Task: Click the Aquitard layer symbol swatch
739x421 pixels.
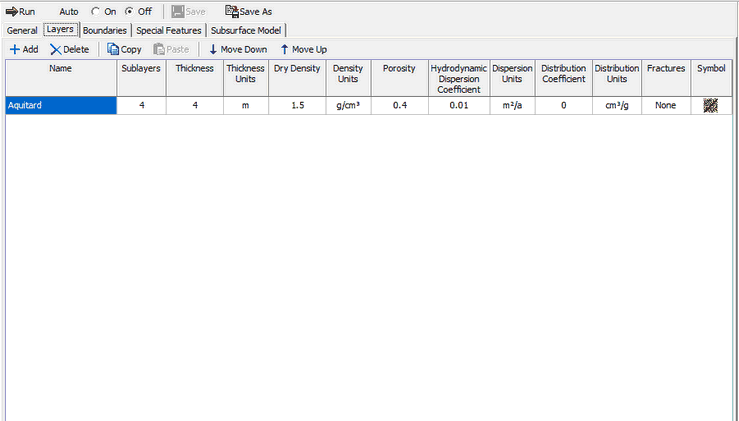Action: point(711,105)
